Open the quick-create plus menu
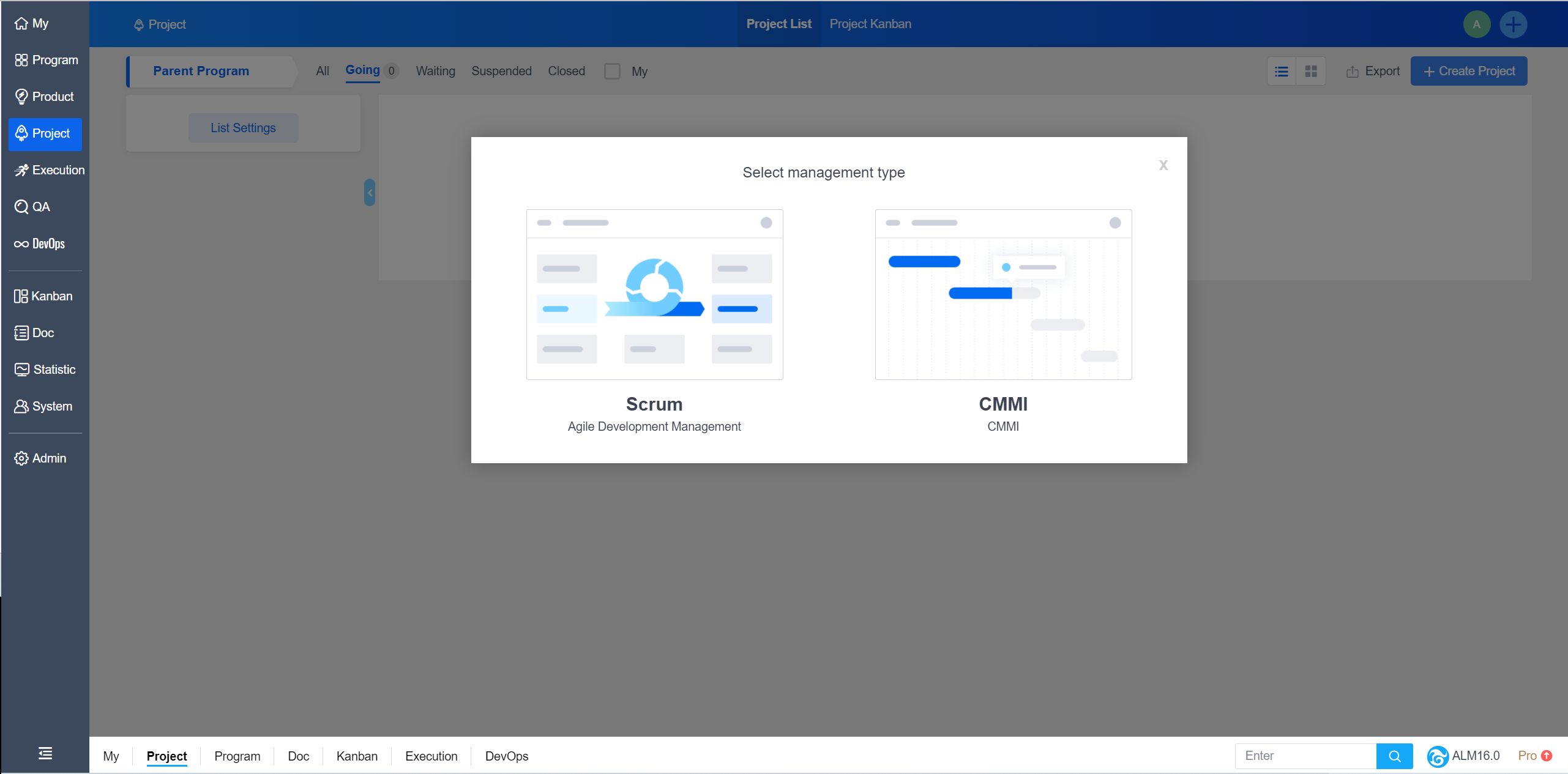The image size is (1568, 774). (x=1513, y=24)
